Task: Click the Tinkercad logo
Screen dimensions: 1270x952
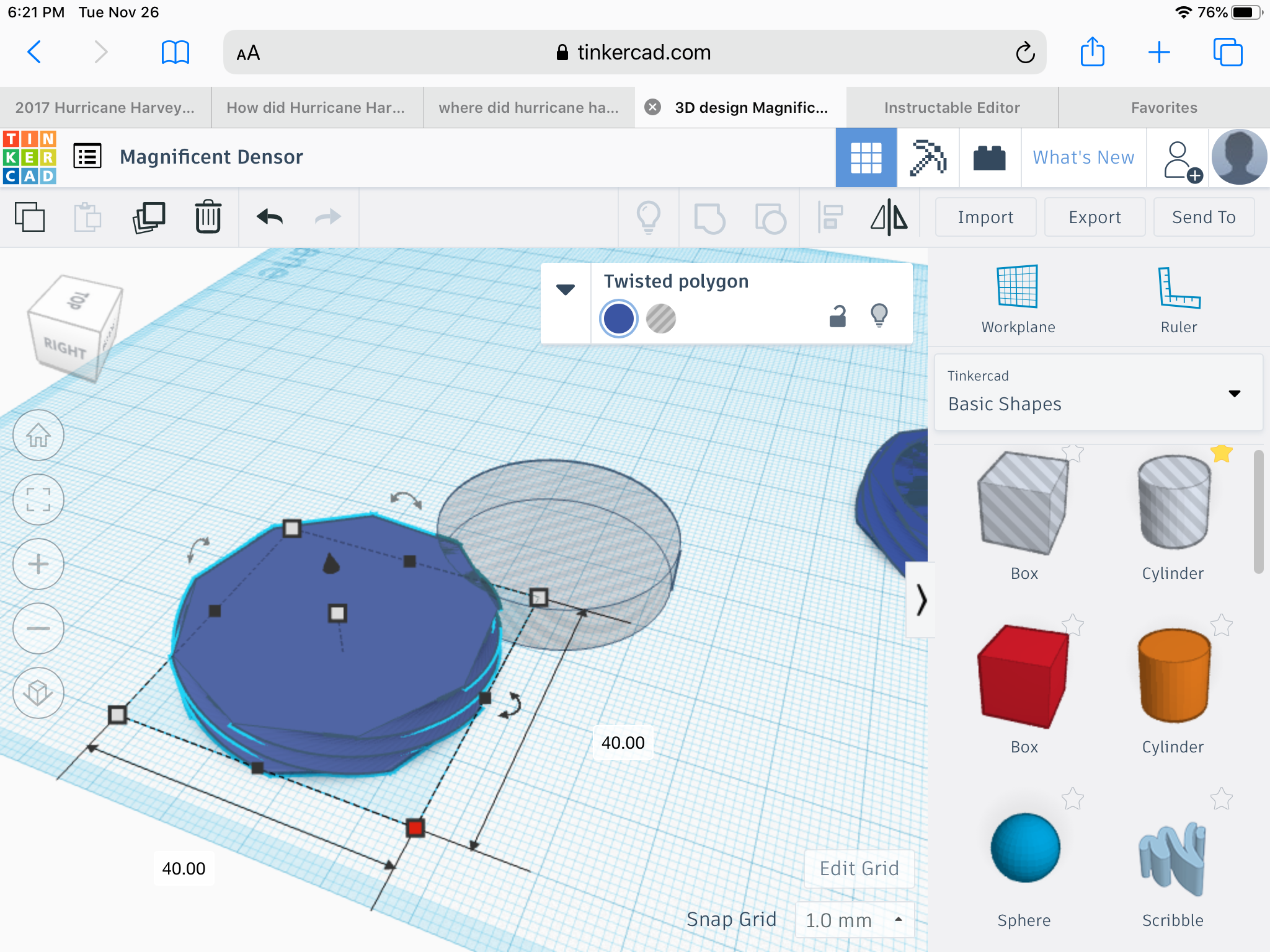Action: tap(30, 157)
